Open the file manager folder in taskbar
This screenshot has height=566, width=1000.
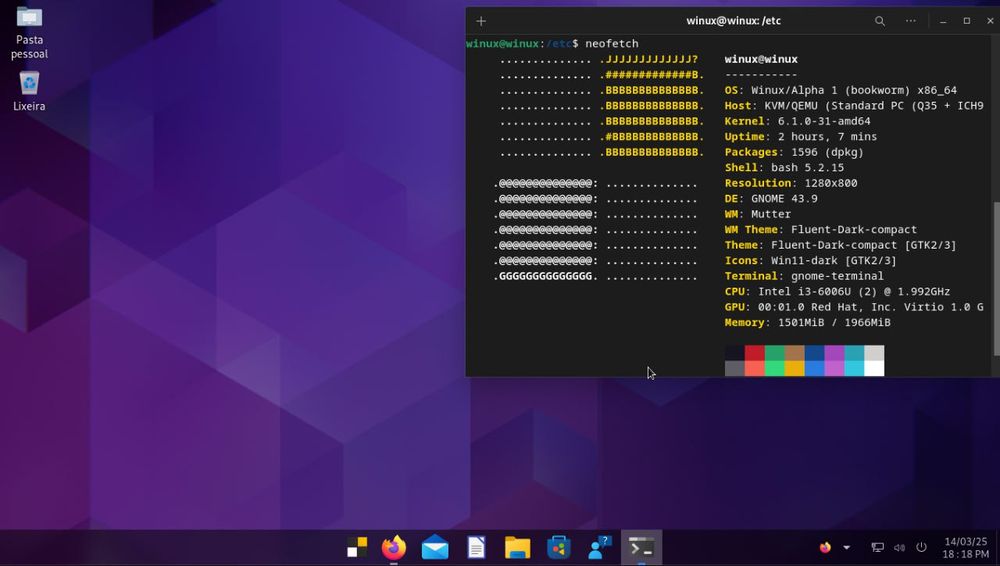pyautogui.click(x=517, y=547)
